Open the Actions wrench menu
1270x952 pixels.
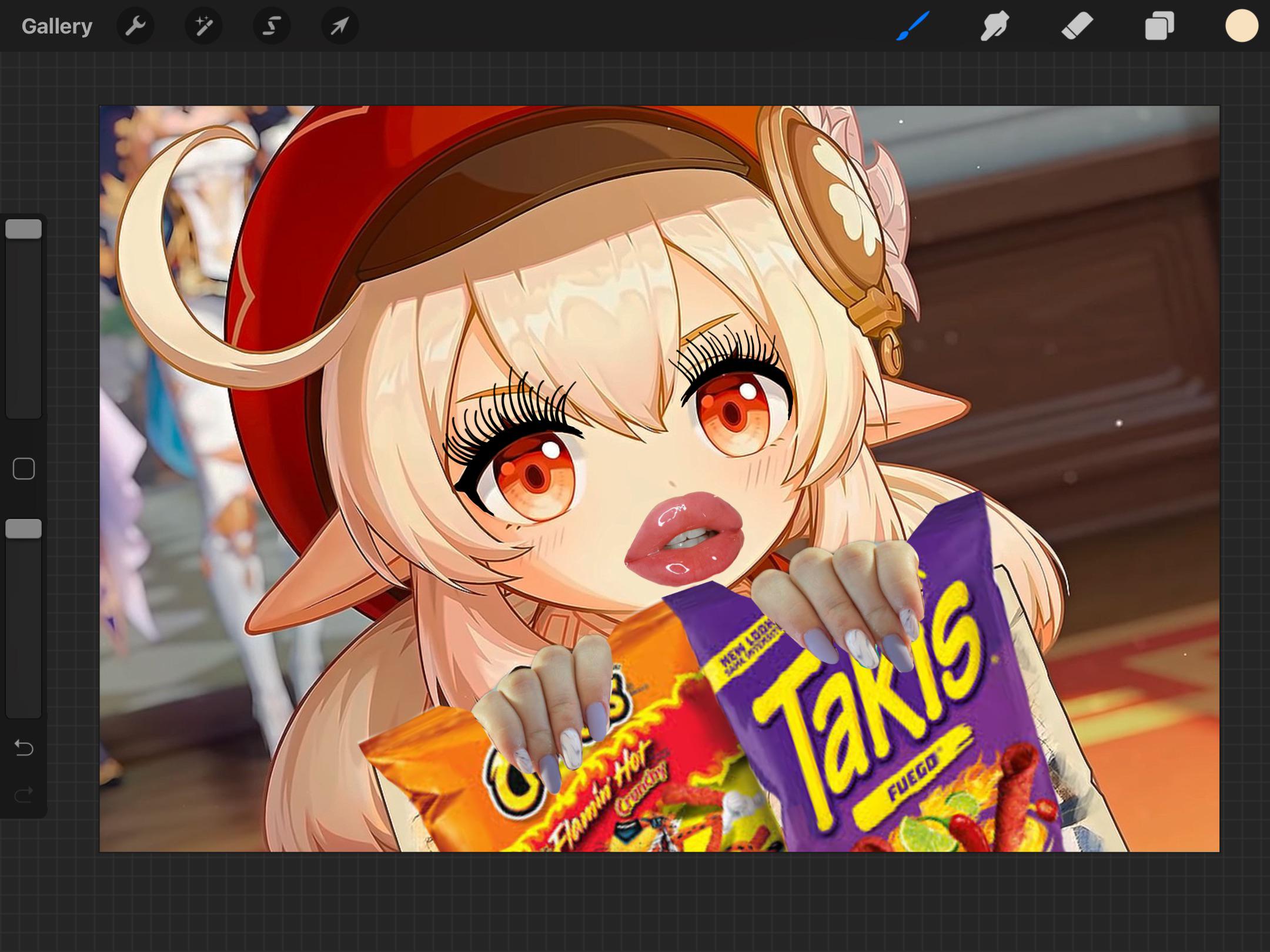click(135, 26)
